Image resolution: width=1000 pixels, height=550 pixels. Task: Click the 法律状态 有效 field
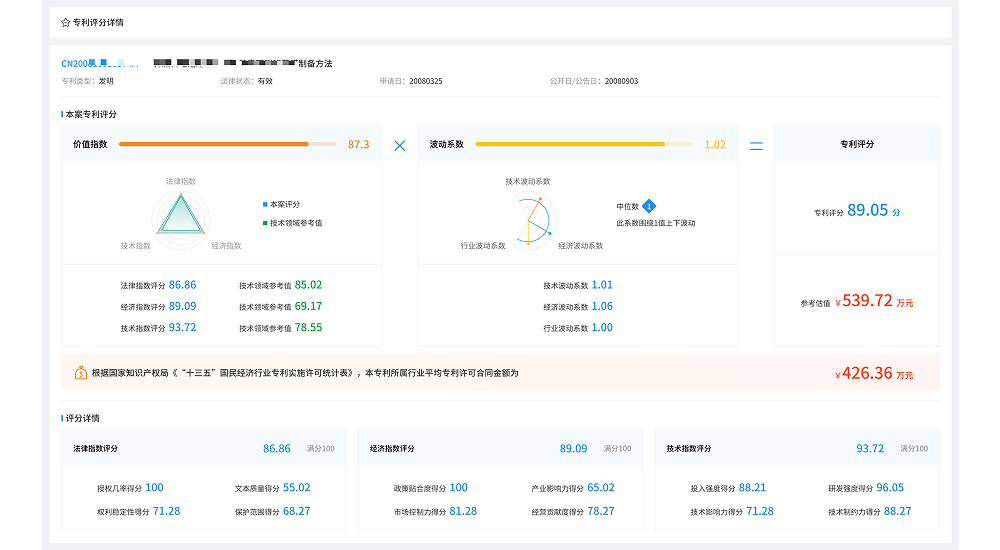[x=247, y=81]
